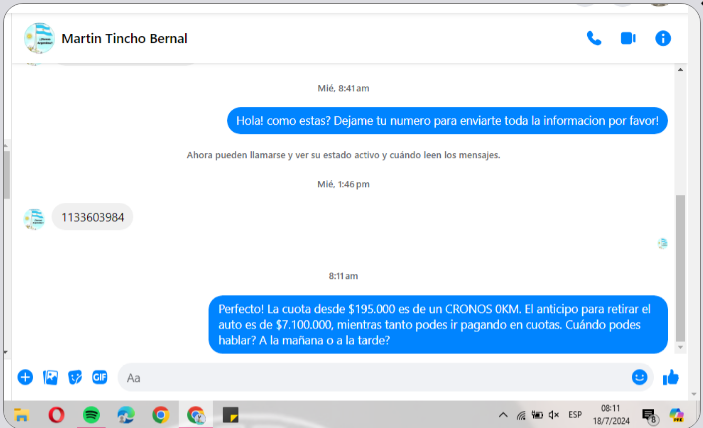Open the notification center icon

(x=649, y=416)
